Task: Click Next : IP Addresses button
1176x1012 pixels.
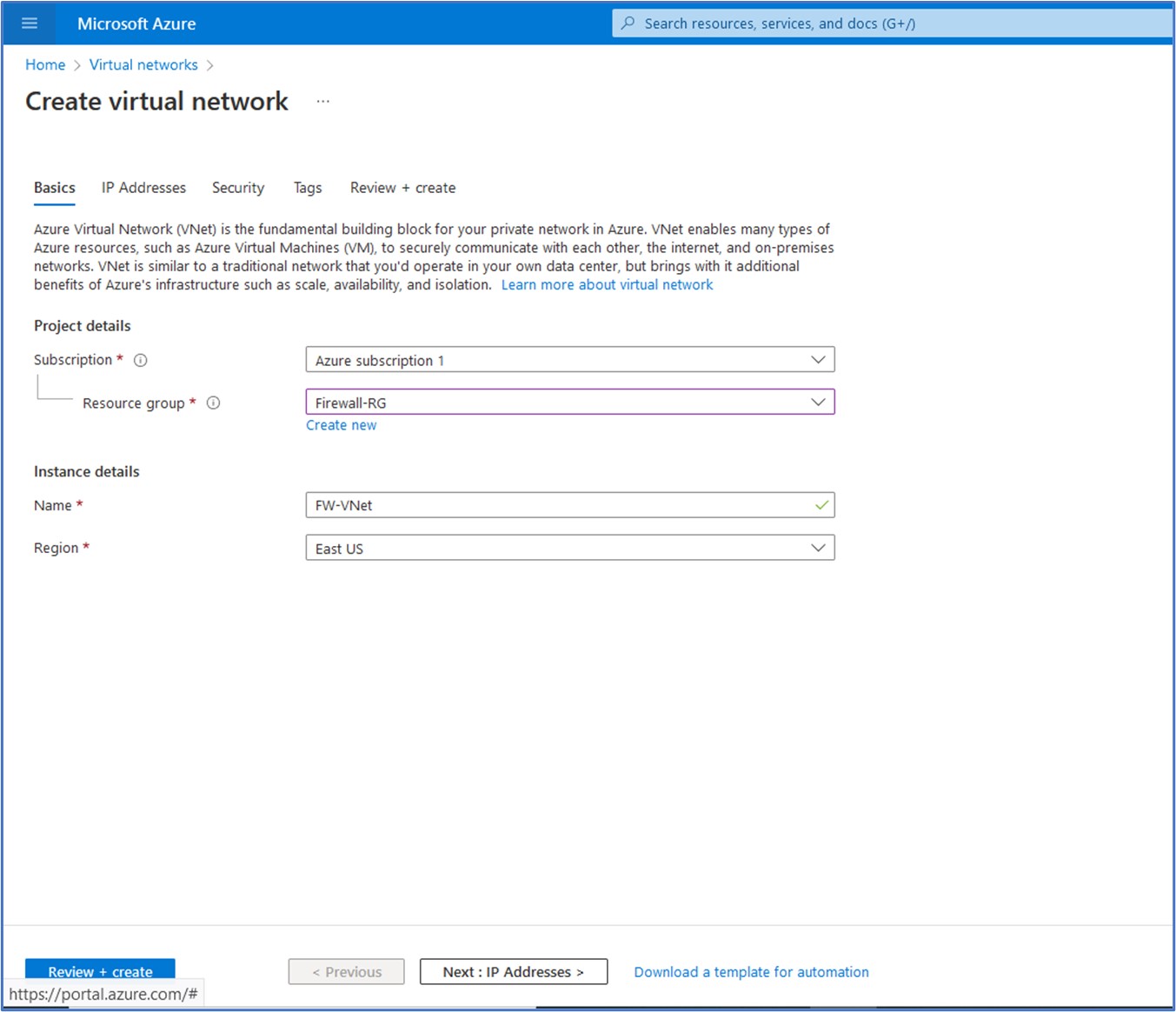Action: (x=513, y=972)
